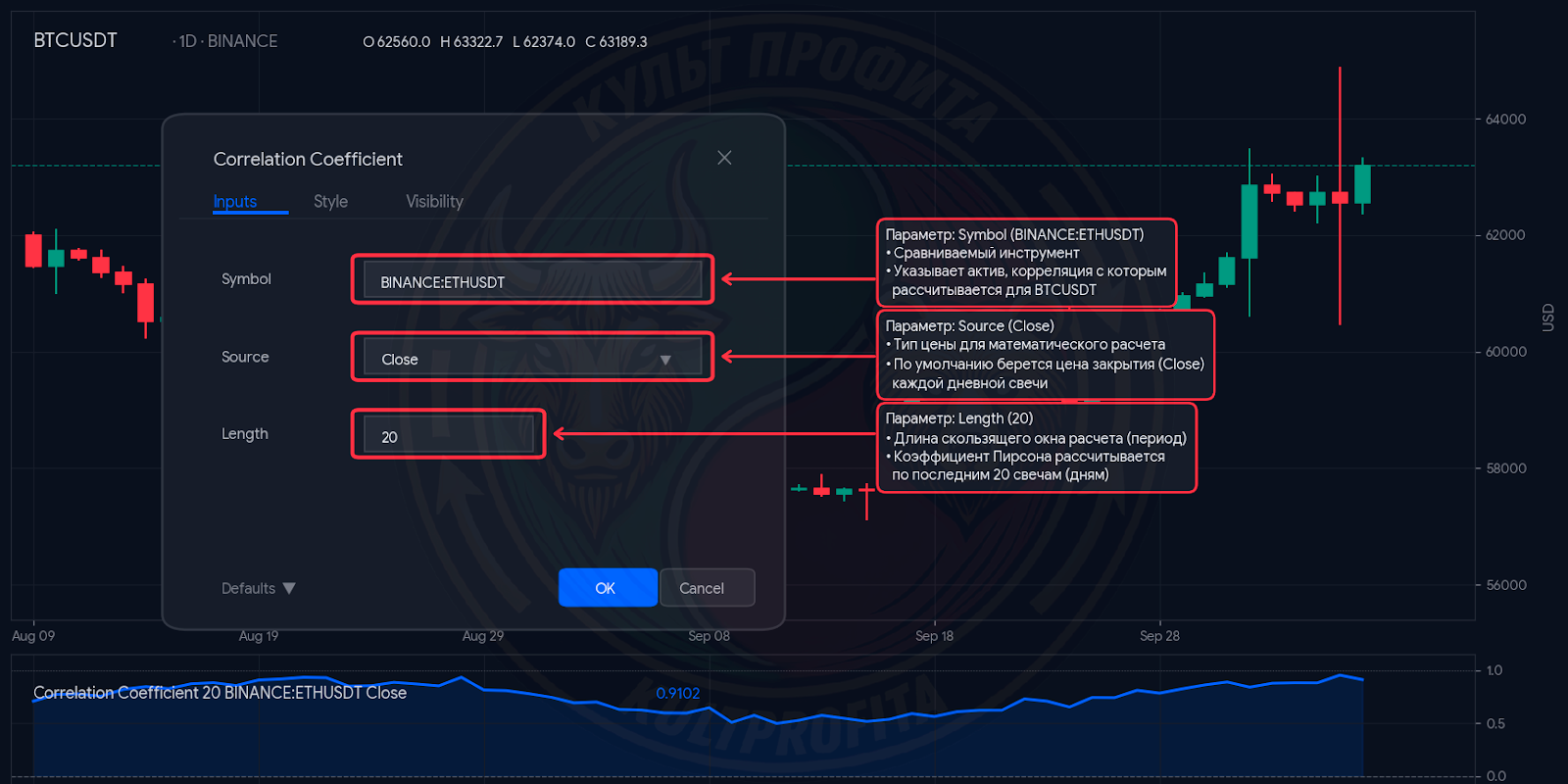Expand the Defaults menu

[x=258, y=588]
